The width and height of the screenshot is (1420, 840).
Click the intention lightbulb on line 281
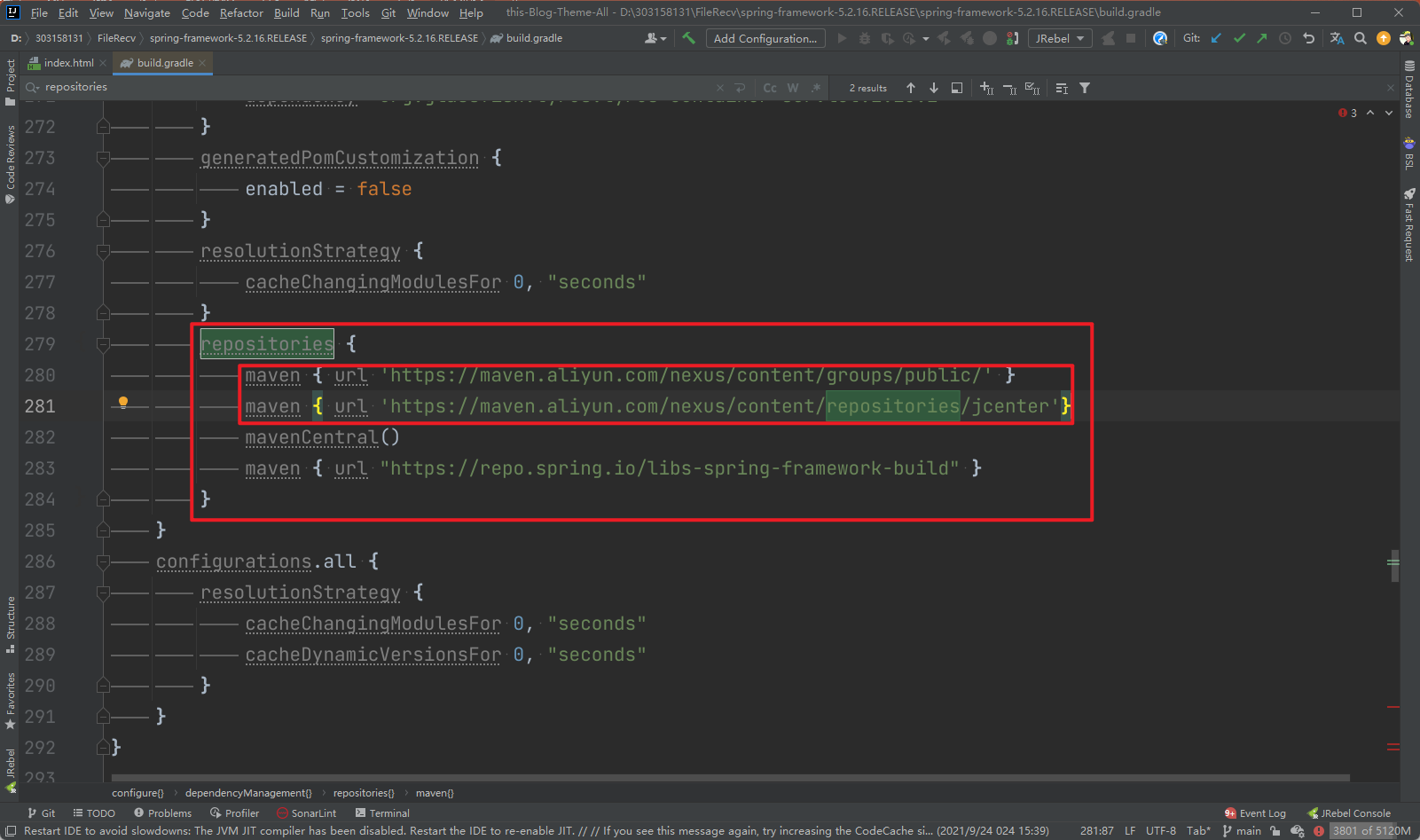(x=123, y=403)
